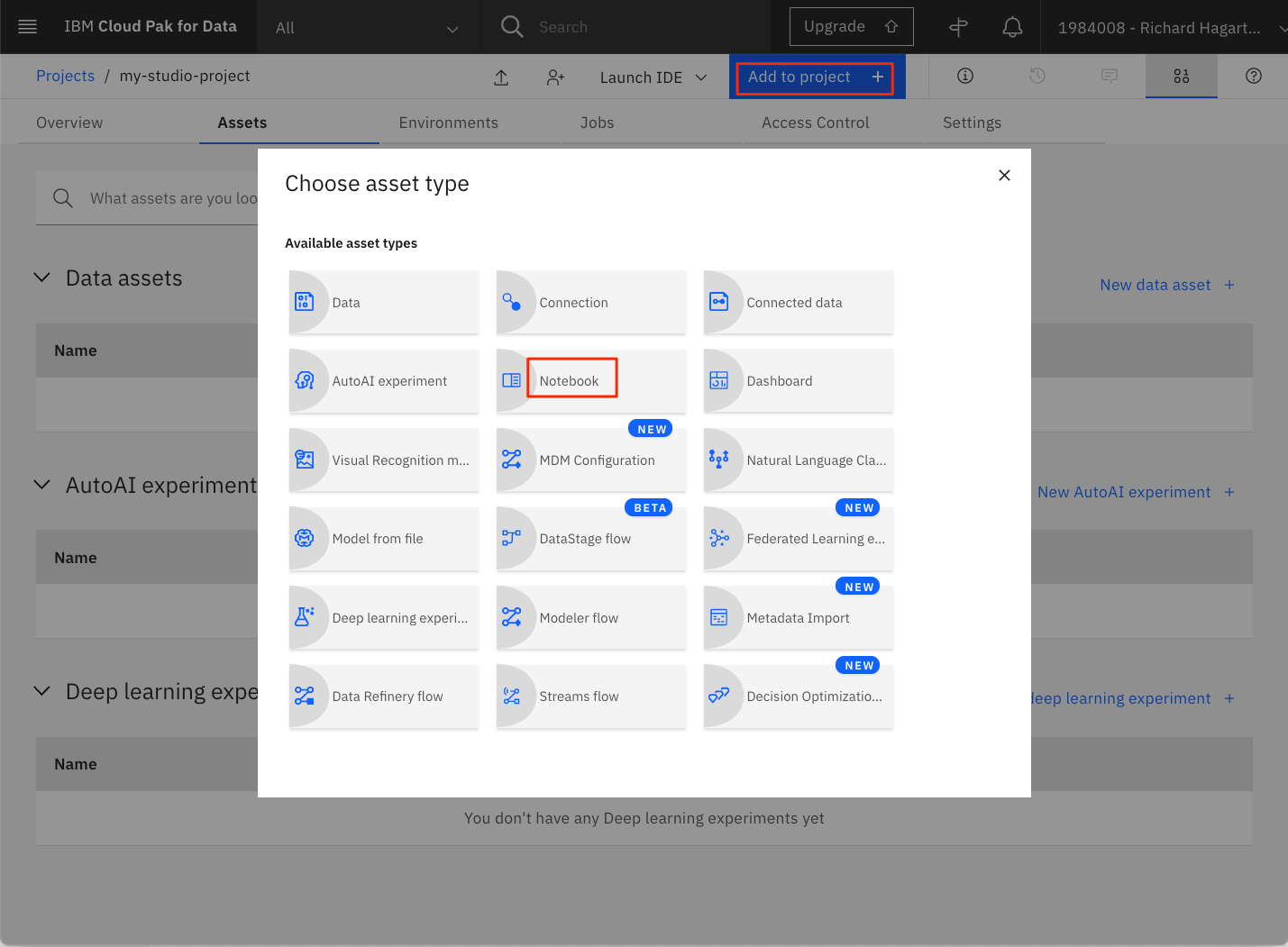This screenshot has width=1288, height=947.
Task: Click my-studio-project breadcrumb text
Action: pos(185,76)
